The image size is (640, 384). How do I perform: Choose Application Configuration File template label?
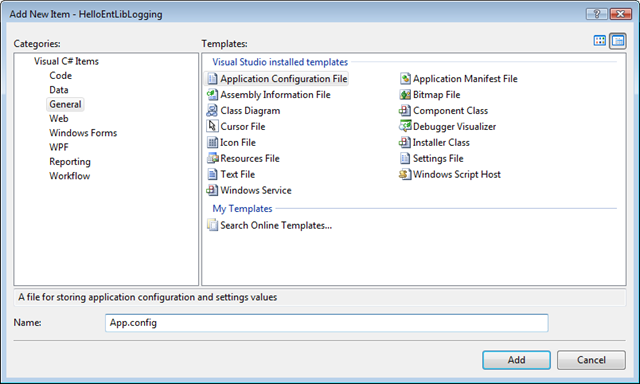click(x=284, y=78)
